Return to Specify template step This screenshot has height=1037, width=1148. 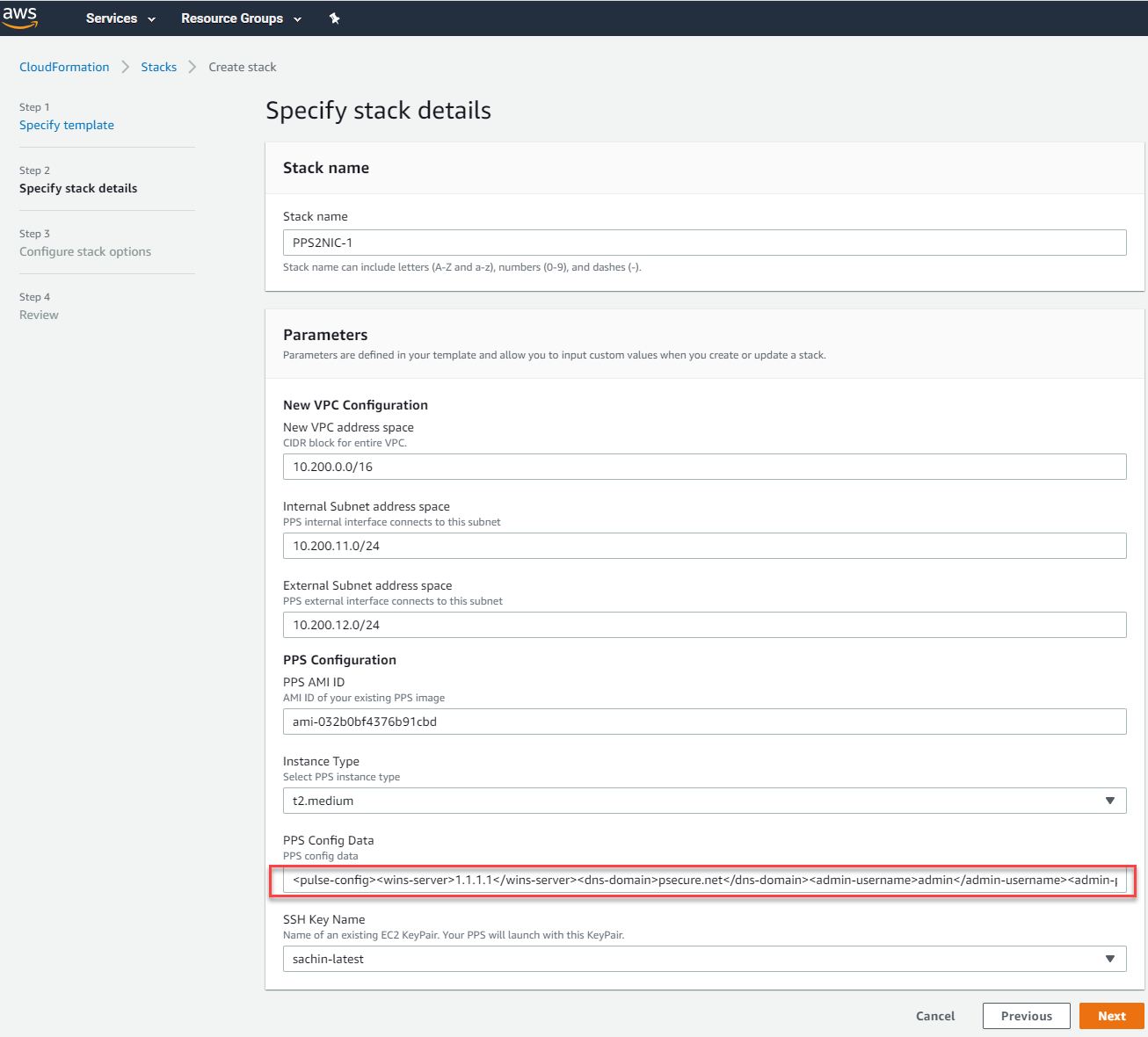(67, 125)
